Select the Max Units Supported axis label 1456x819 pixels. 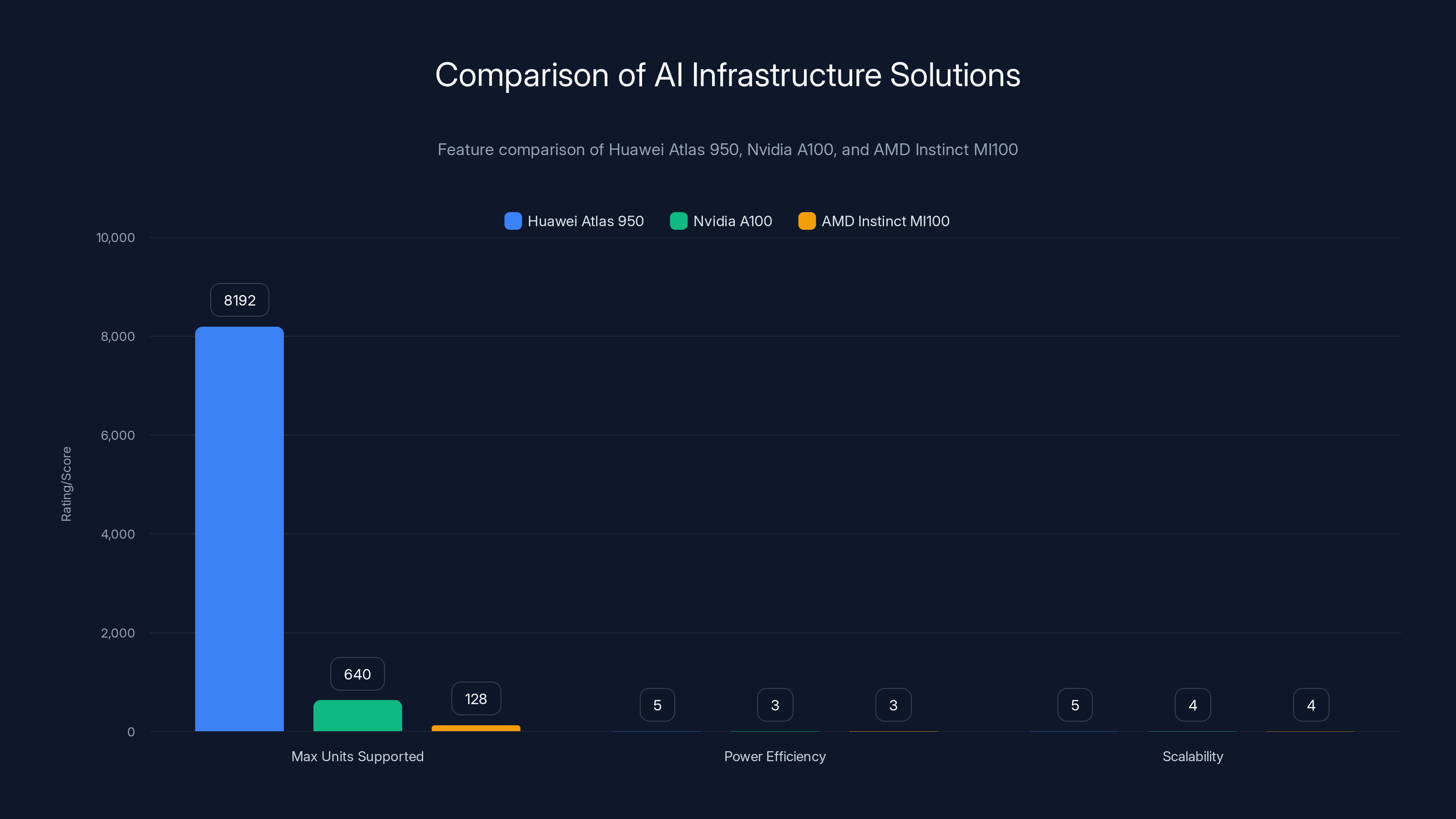[357, 756]
